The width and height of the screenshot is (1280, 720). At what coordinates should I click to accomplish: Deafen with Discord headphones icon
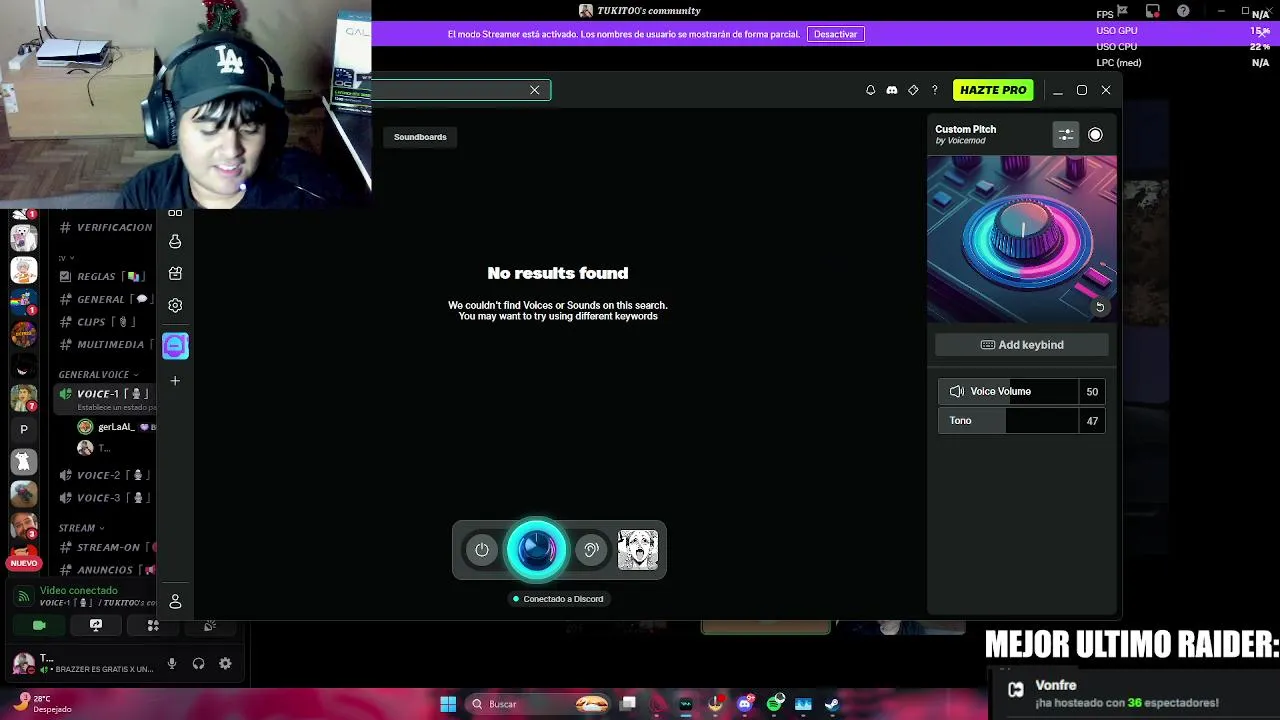(198, 664)
